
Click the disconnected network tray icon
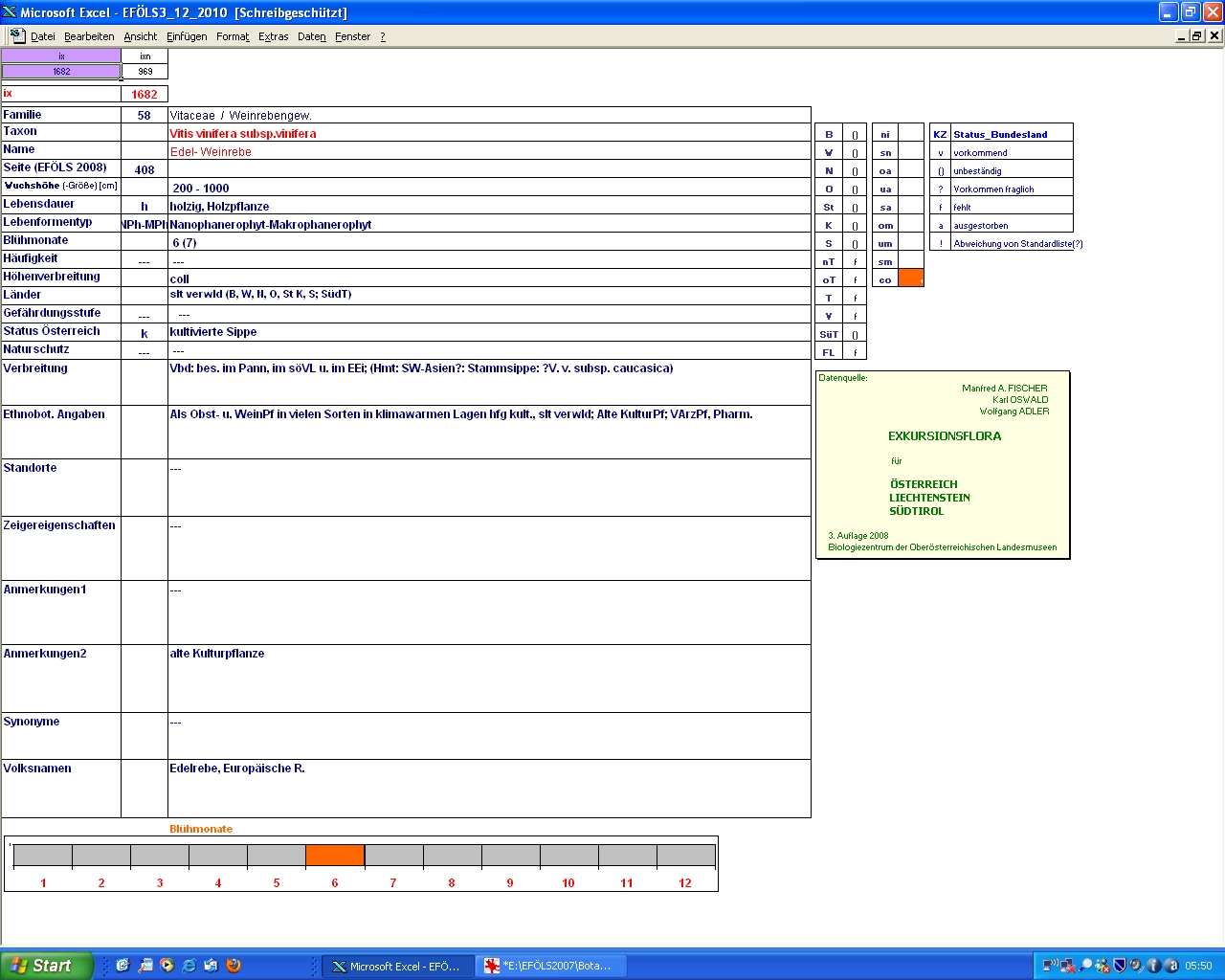[x=1067, y=966]
